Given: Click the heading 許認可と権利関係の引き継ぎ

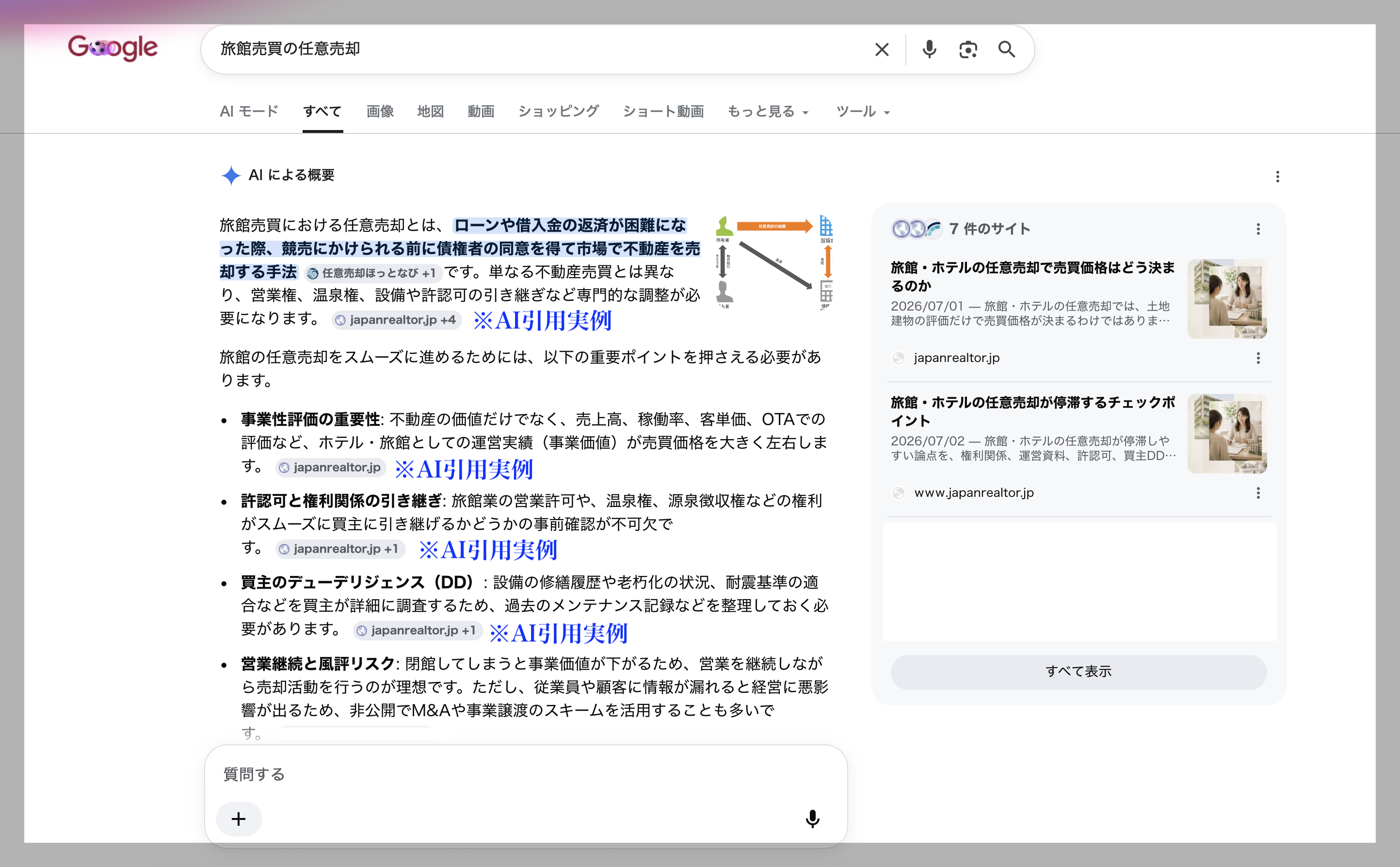Looking at the screenshot, I should pyautogui.click(x=341, y=501).
